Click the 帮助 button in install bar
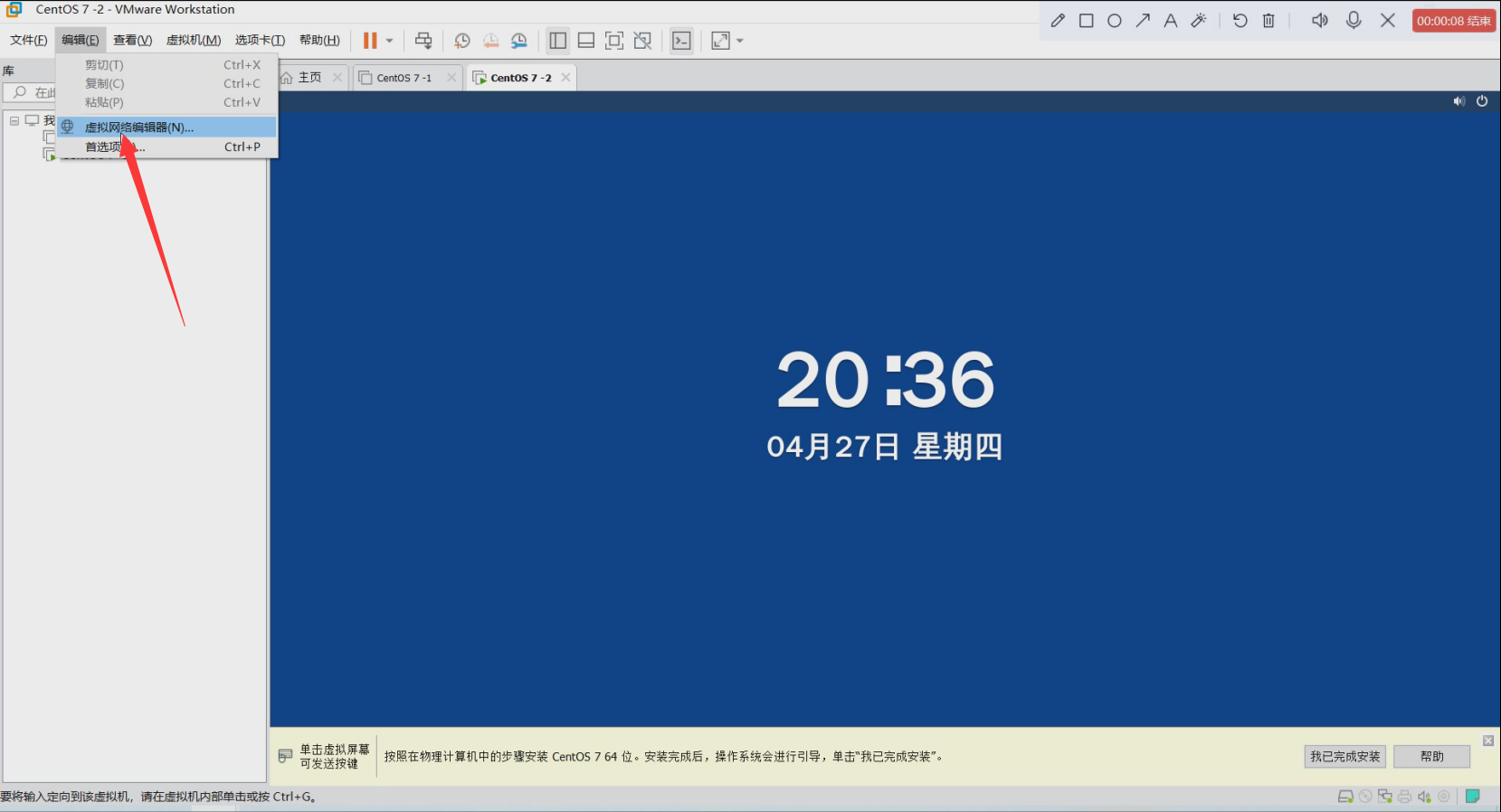Image resolution: width=1501 pixels, height=812 pixels. (x=1432, y=757)
